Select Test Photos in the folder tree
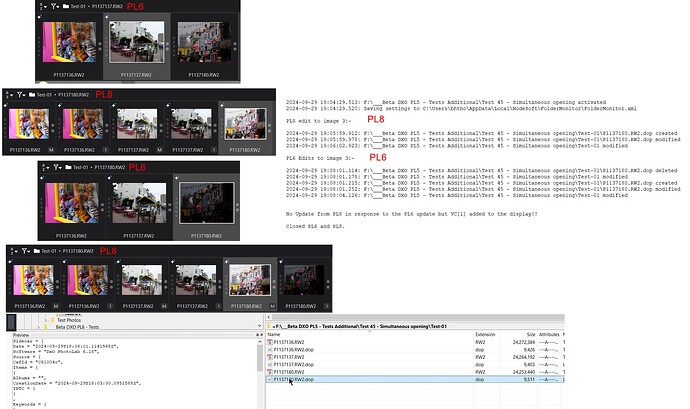The width and height of the screenshot is (690, 409). point(69,320)
